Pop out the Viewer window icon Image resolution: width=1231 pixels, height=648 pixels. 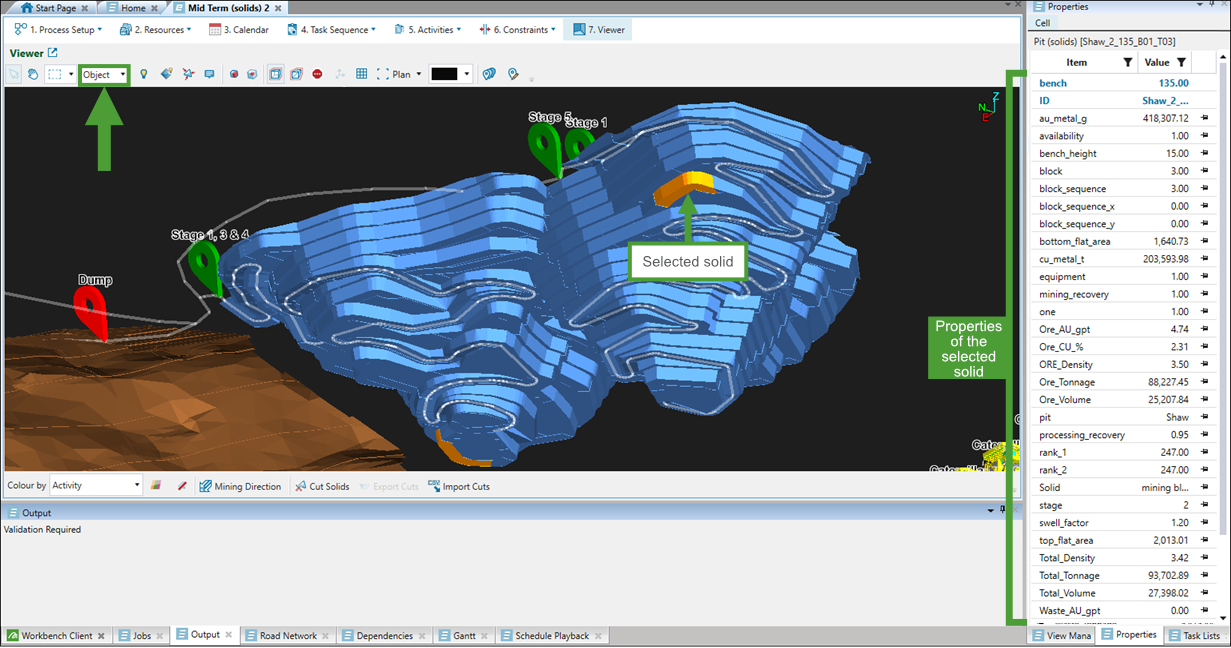click(53, 53)
